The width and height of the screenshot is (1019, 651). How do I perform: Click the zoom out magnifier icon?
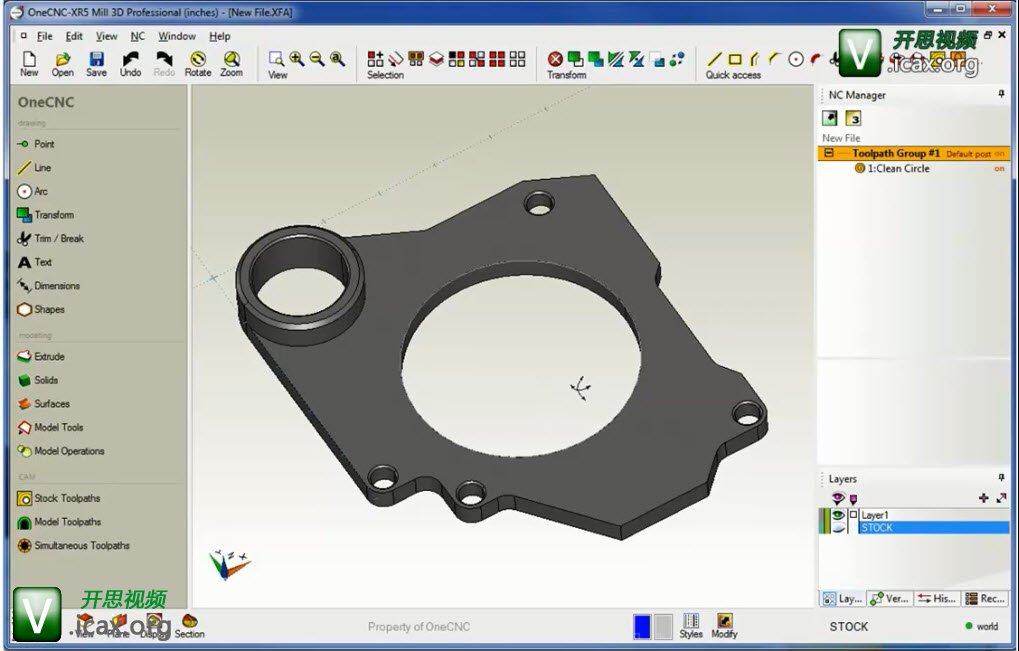tap(317, 59)
